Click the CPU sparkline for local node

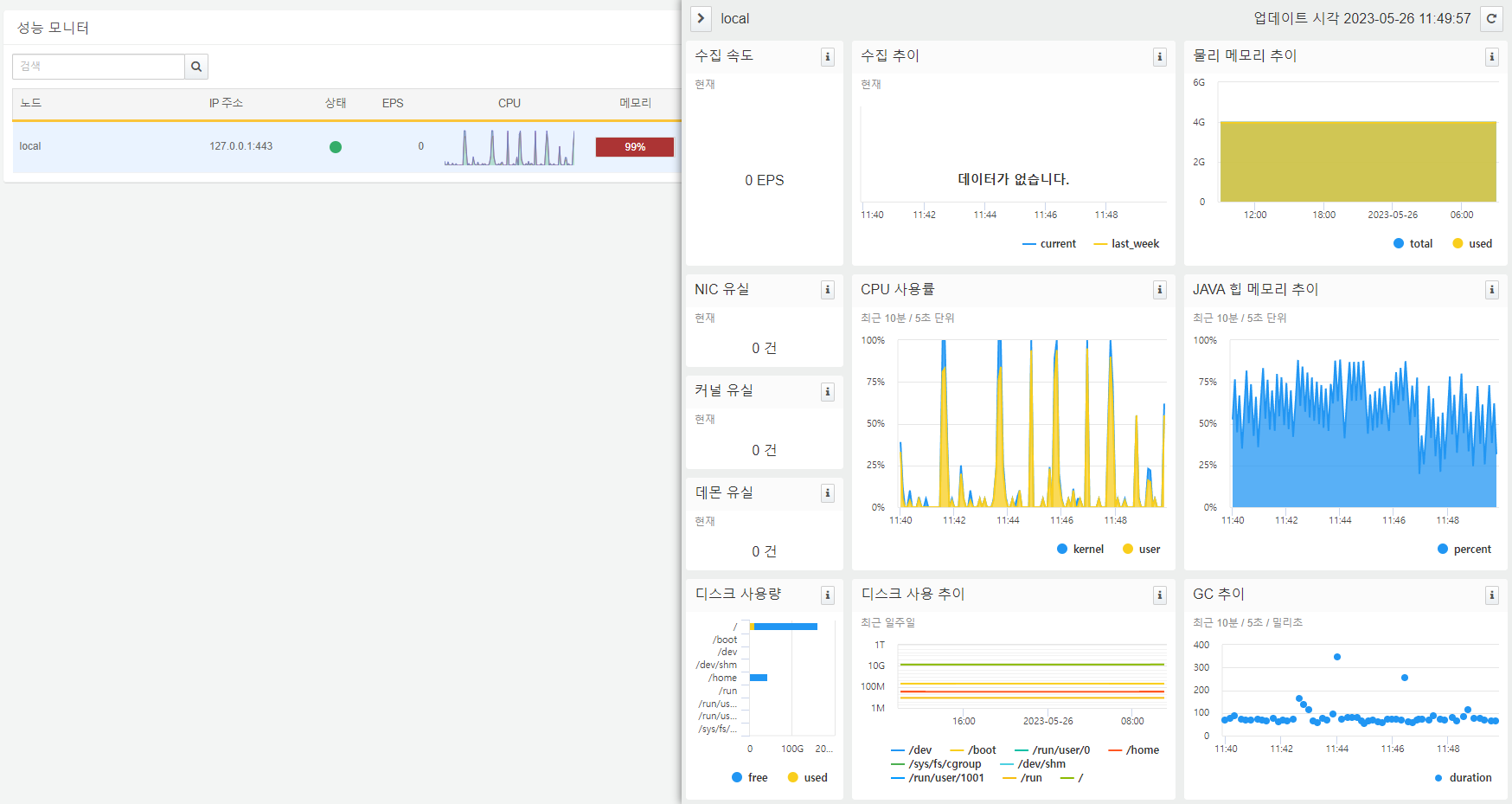coord(509,147)
